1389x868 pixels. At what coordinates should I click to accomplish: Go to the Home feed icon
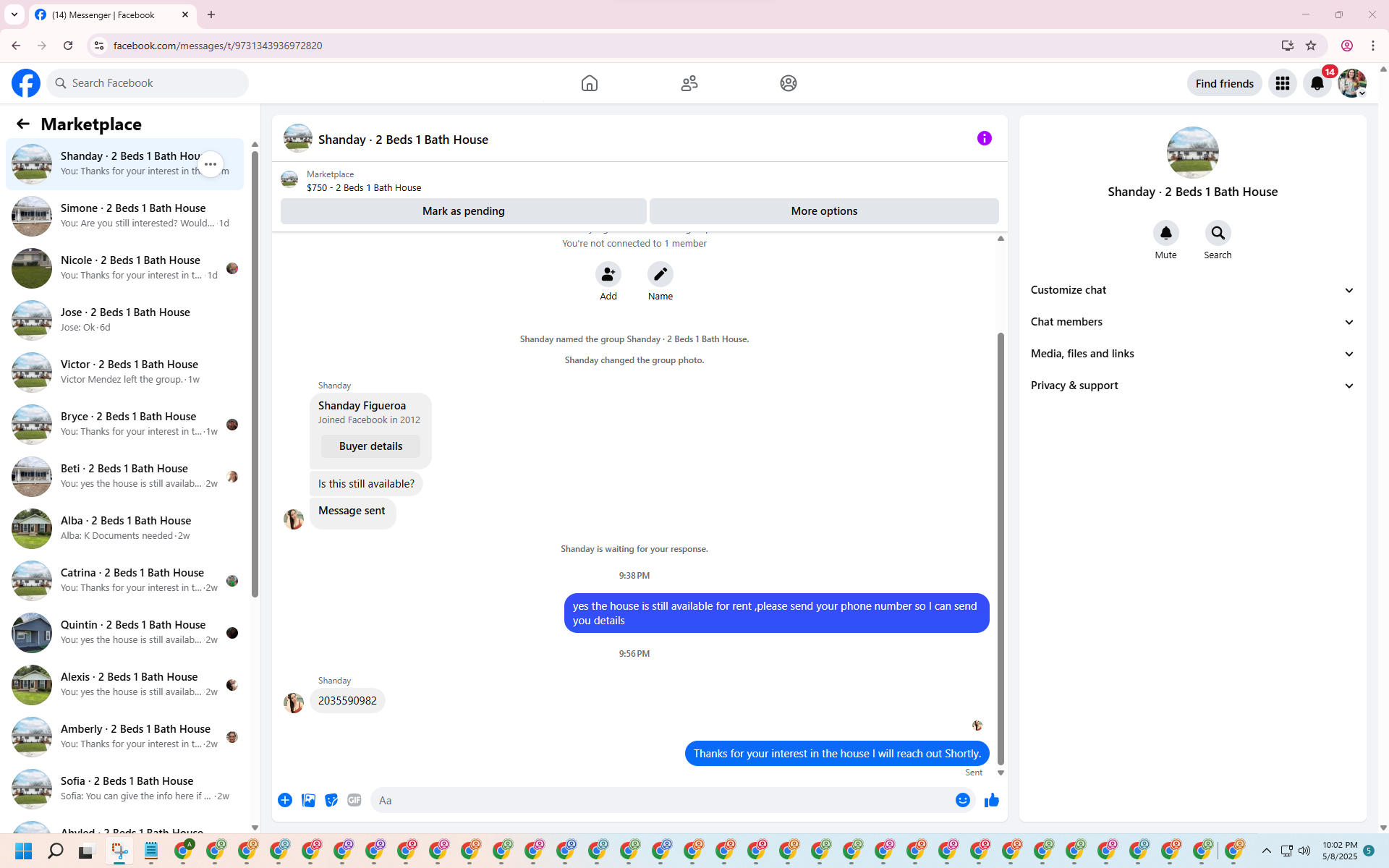(x=590, y=83)
